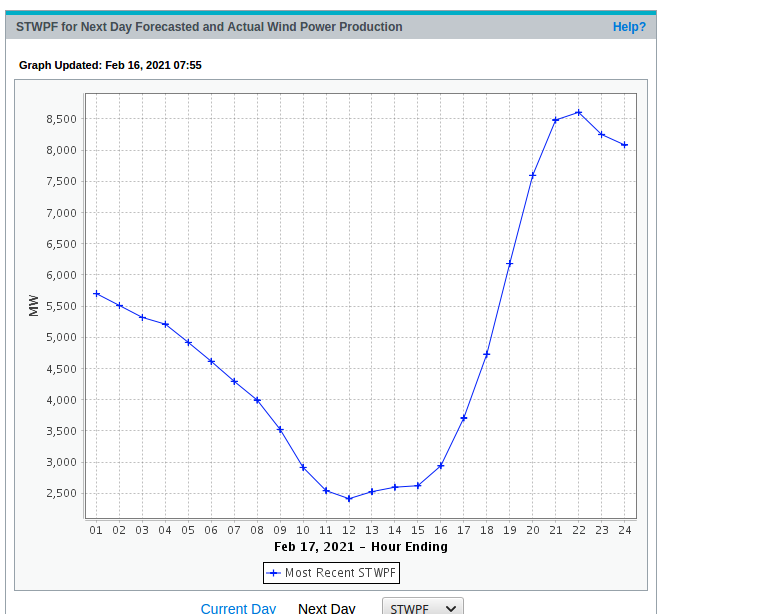Click the data point at hour 01

coord(97,294)
